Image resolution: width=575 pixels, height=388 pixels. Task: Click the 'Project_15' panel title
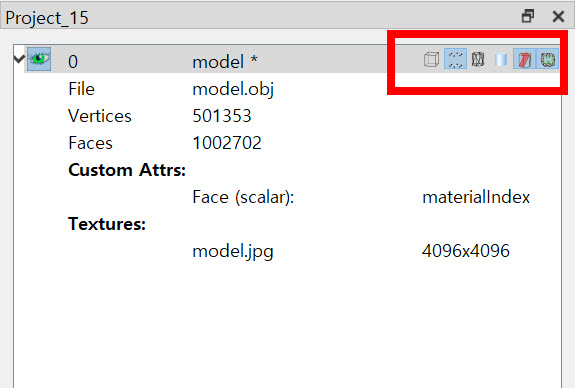coord(47,18)
